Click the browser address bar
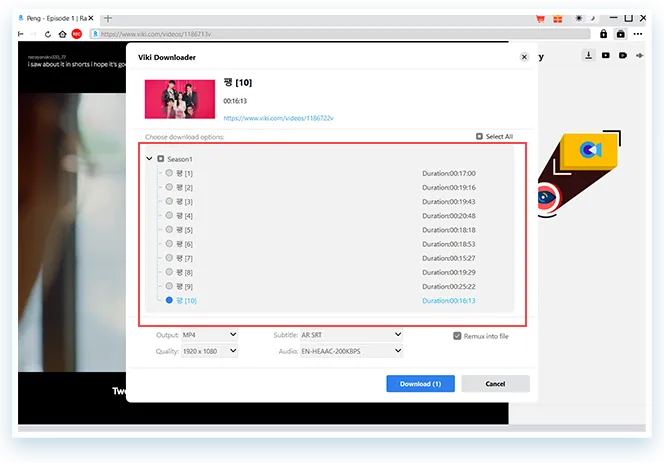 [x=340, y=34]
